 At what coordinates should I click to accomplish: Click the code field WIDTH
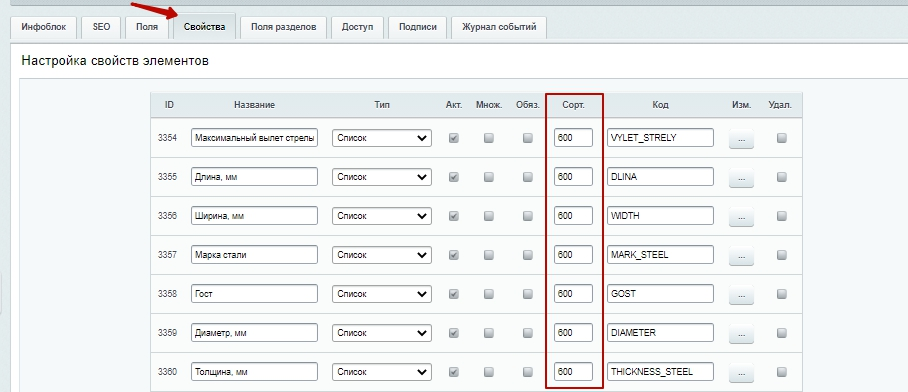pyautogui.click(x=660, y=216)
